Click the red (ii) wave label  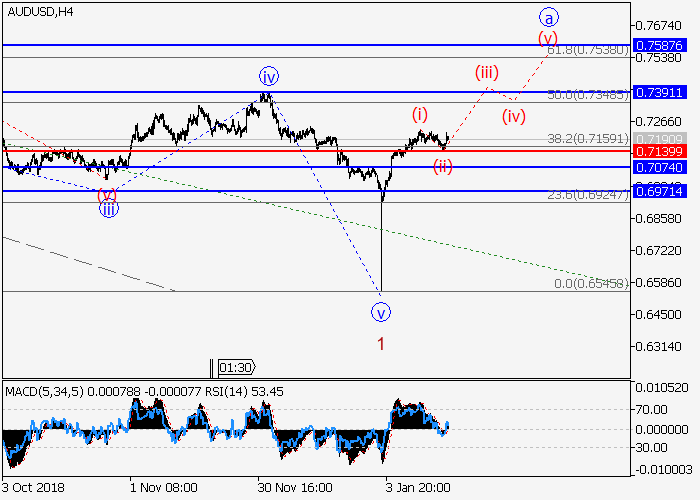point(443,166)
